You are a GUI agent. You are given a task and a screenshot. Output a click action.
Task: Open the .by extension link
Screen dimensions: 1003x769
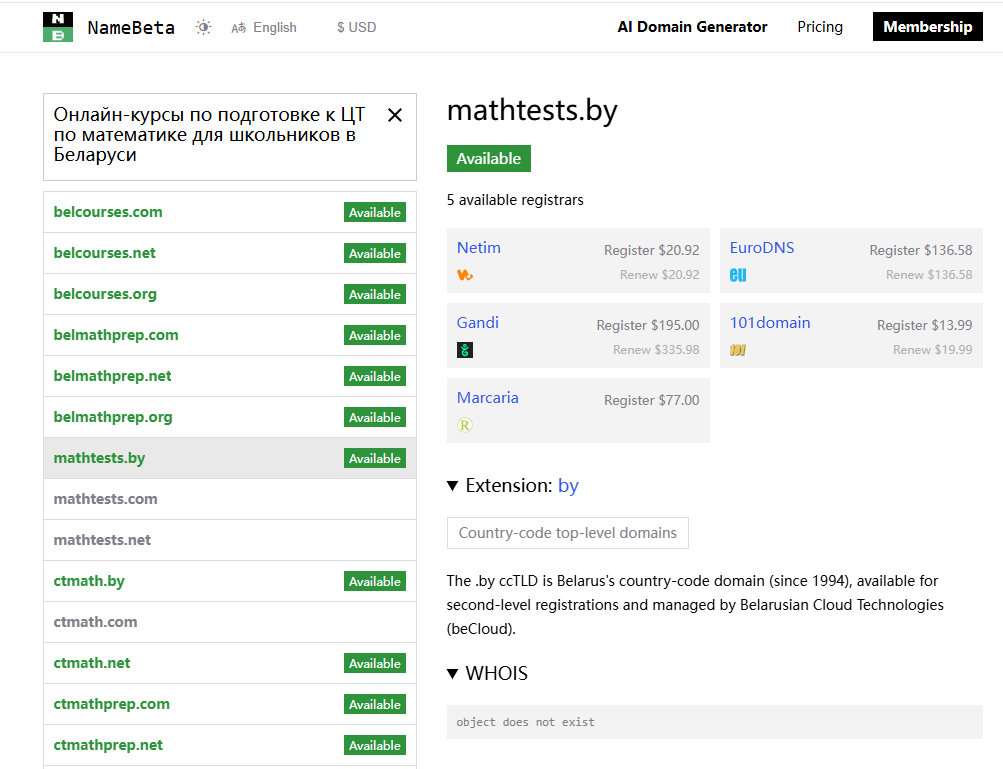(568, 486)
